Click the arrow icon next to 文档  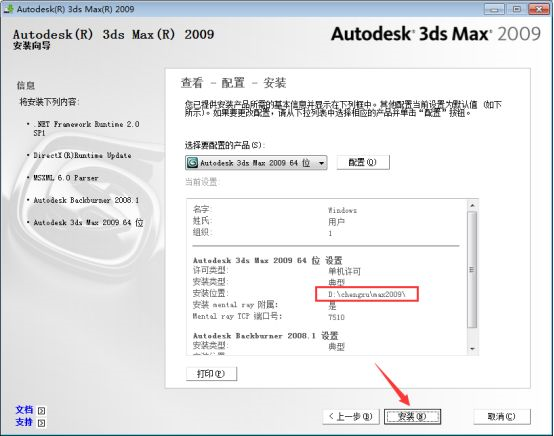[x=41, y=411]
